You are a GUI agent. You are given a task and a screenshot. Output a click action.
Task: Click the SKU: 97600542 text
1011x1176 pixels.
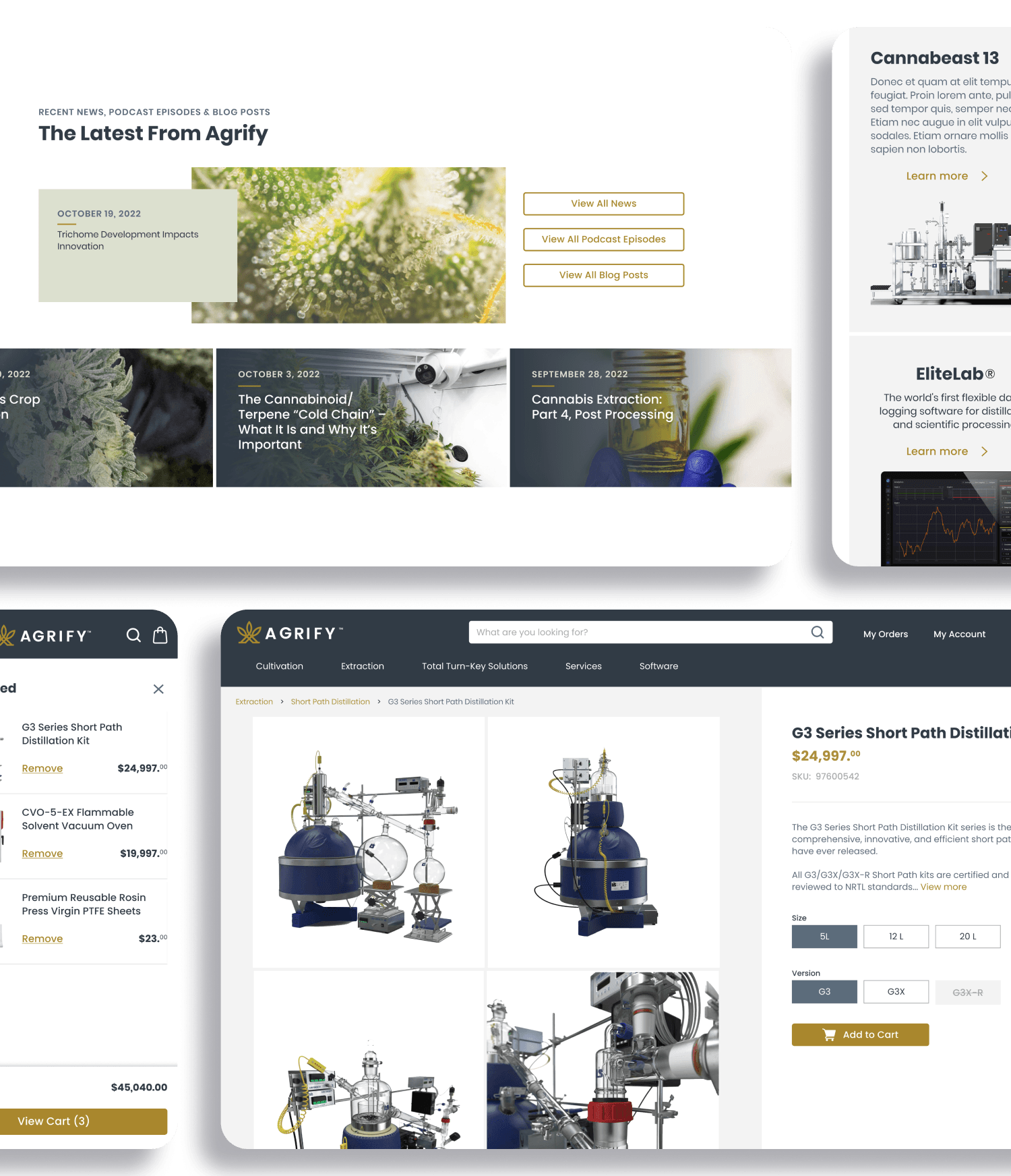(826, 776)
